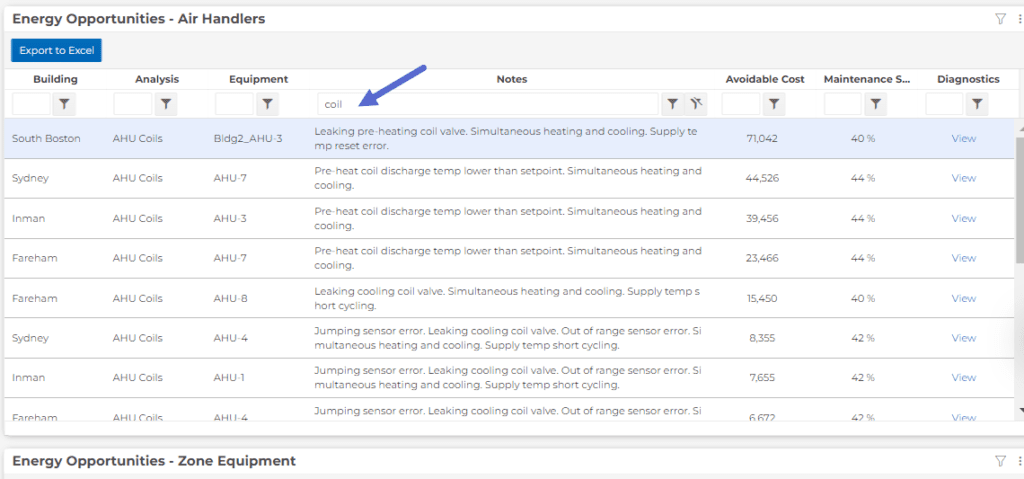Open Zone Equipment panel more options menu
The width and height of the screenshot is (1024, 479).
click(x=1019, y=461)
